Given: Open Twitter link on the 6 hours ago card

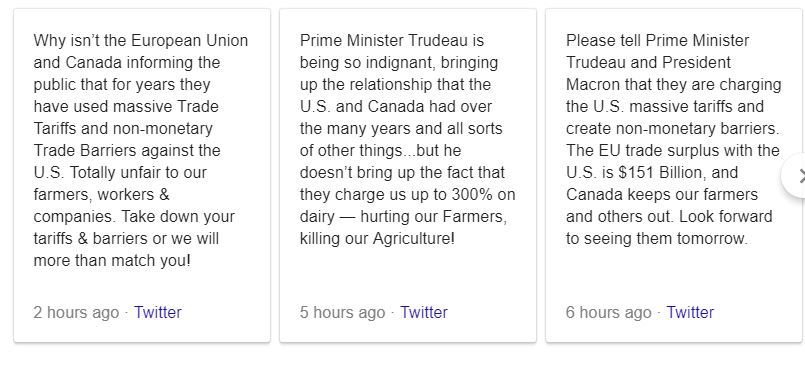Looking at the screenshot, I should 690,312.
